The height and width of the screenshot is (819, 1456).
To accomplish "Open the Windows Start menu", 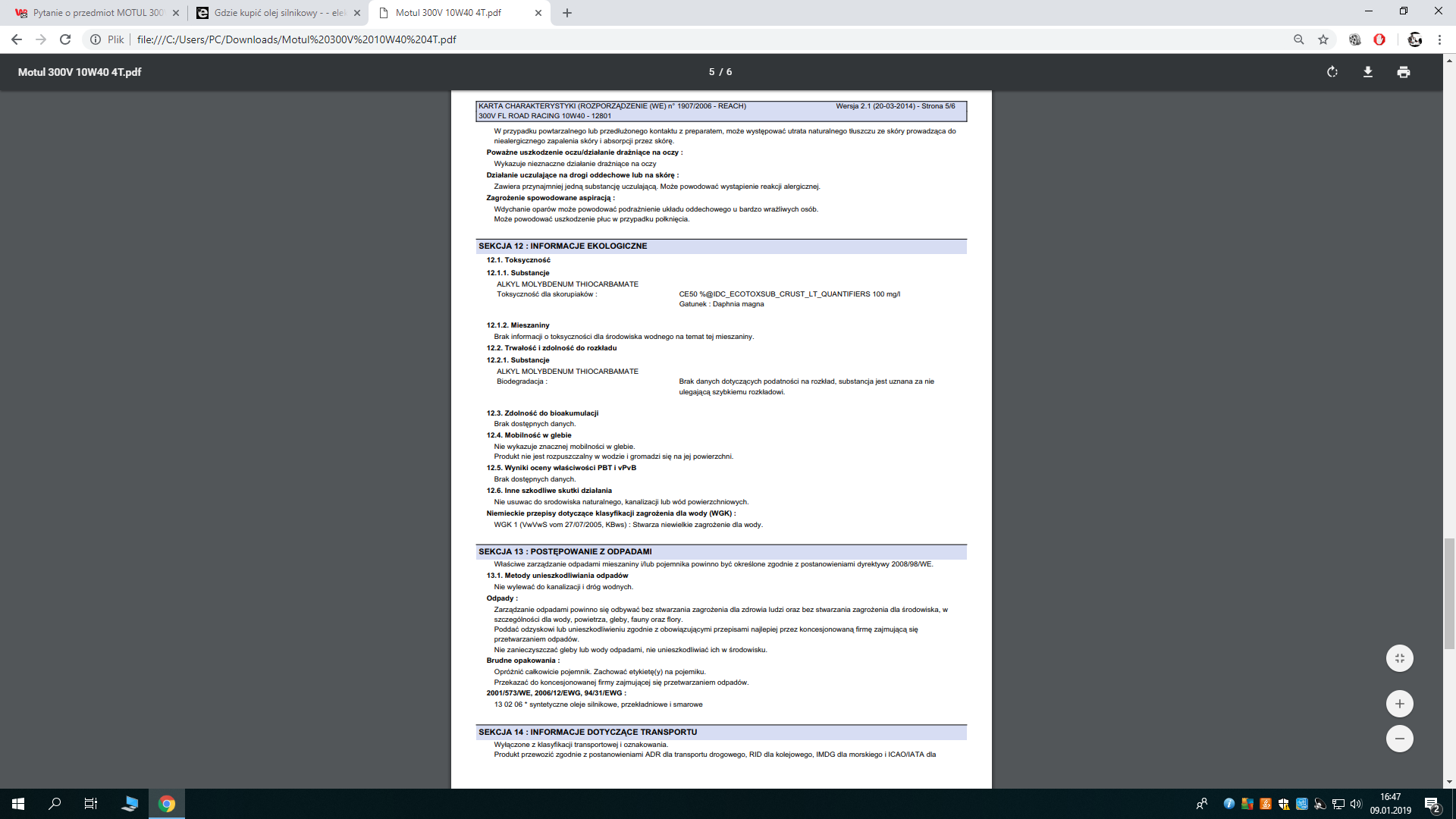I will coord(18,804).
